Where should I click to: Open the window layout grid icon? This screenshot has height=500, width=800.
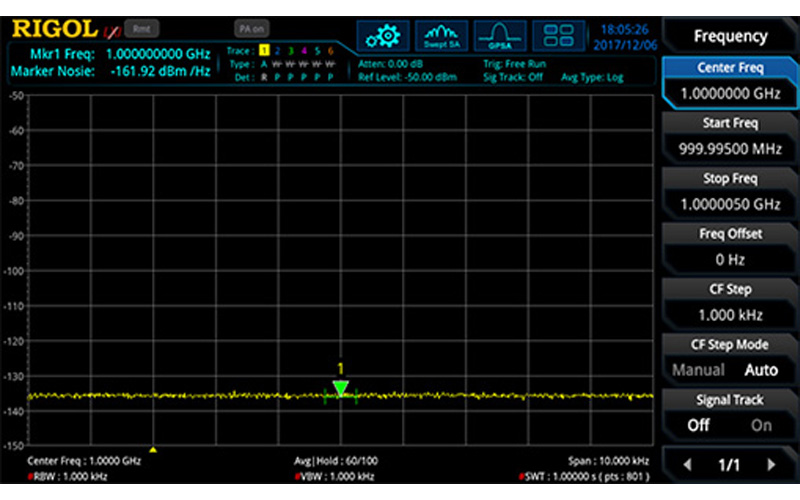tap(558, 36)
